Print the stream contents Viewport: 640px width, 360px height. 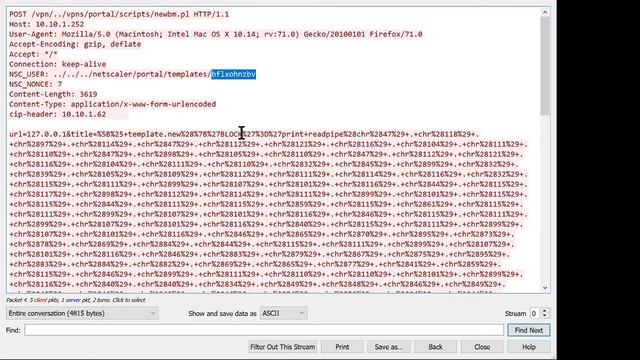pos(342,347)
